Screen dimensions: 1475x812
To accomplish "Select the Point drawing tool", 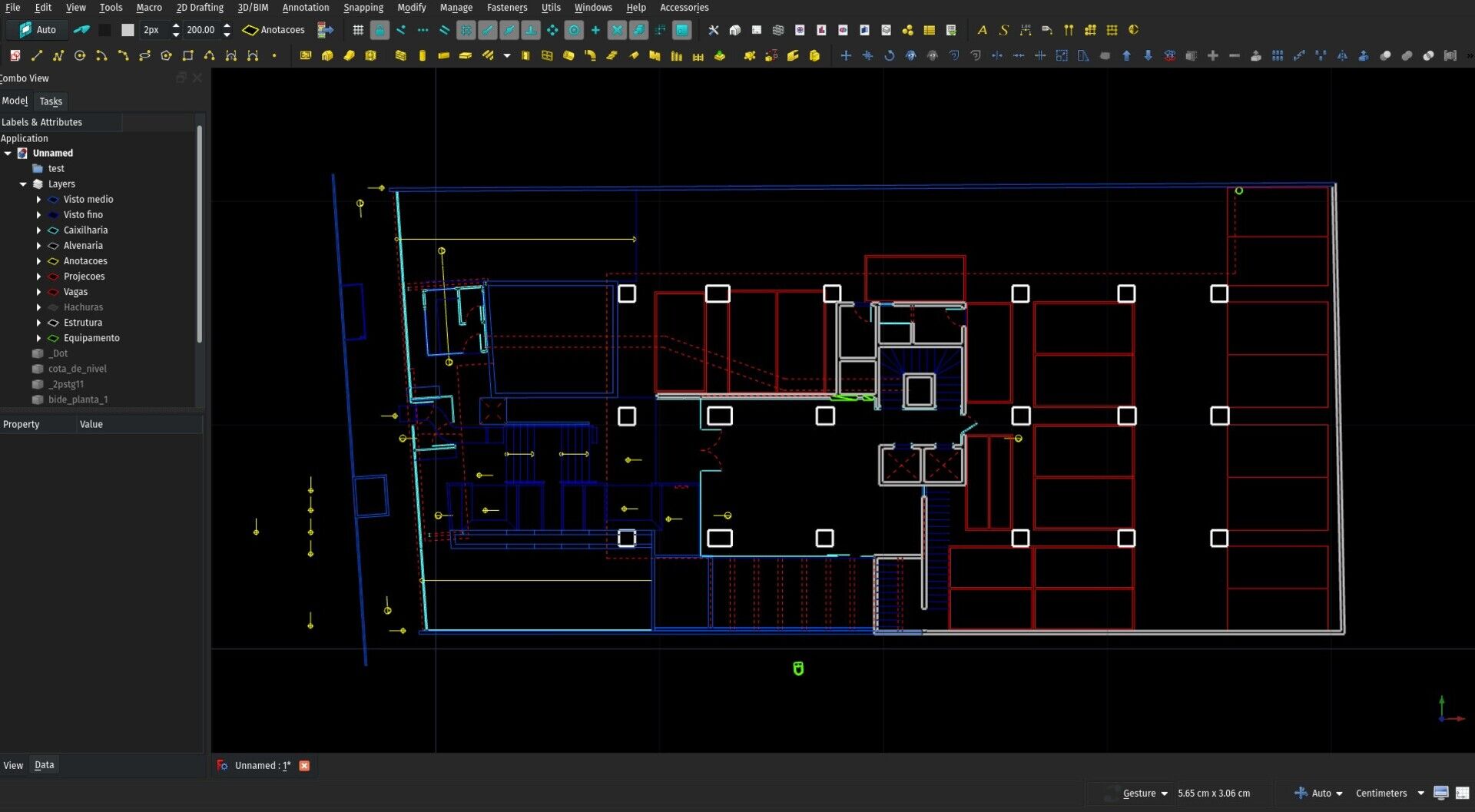I will coord(274,55).
